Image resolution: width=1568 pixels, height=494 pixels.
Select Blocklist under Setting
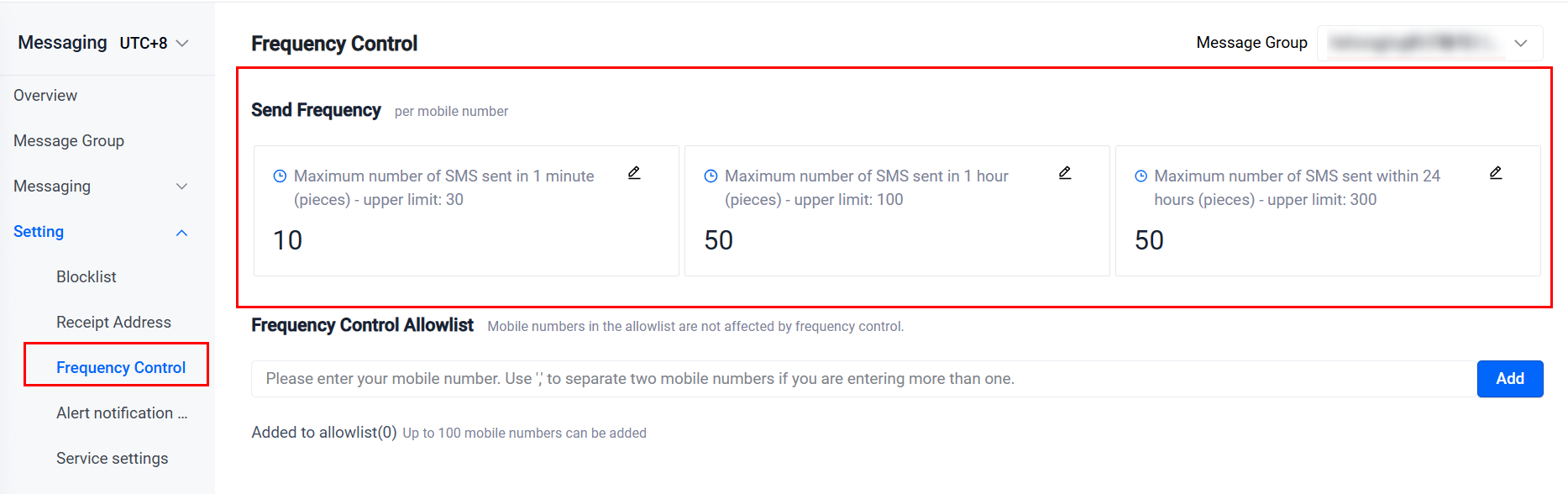click(87, 277)
